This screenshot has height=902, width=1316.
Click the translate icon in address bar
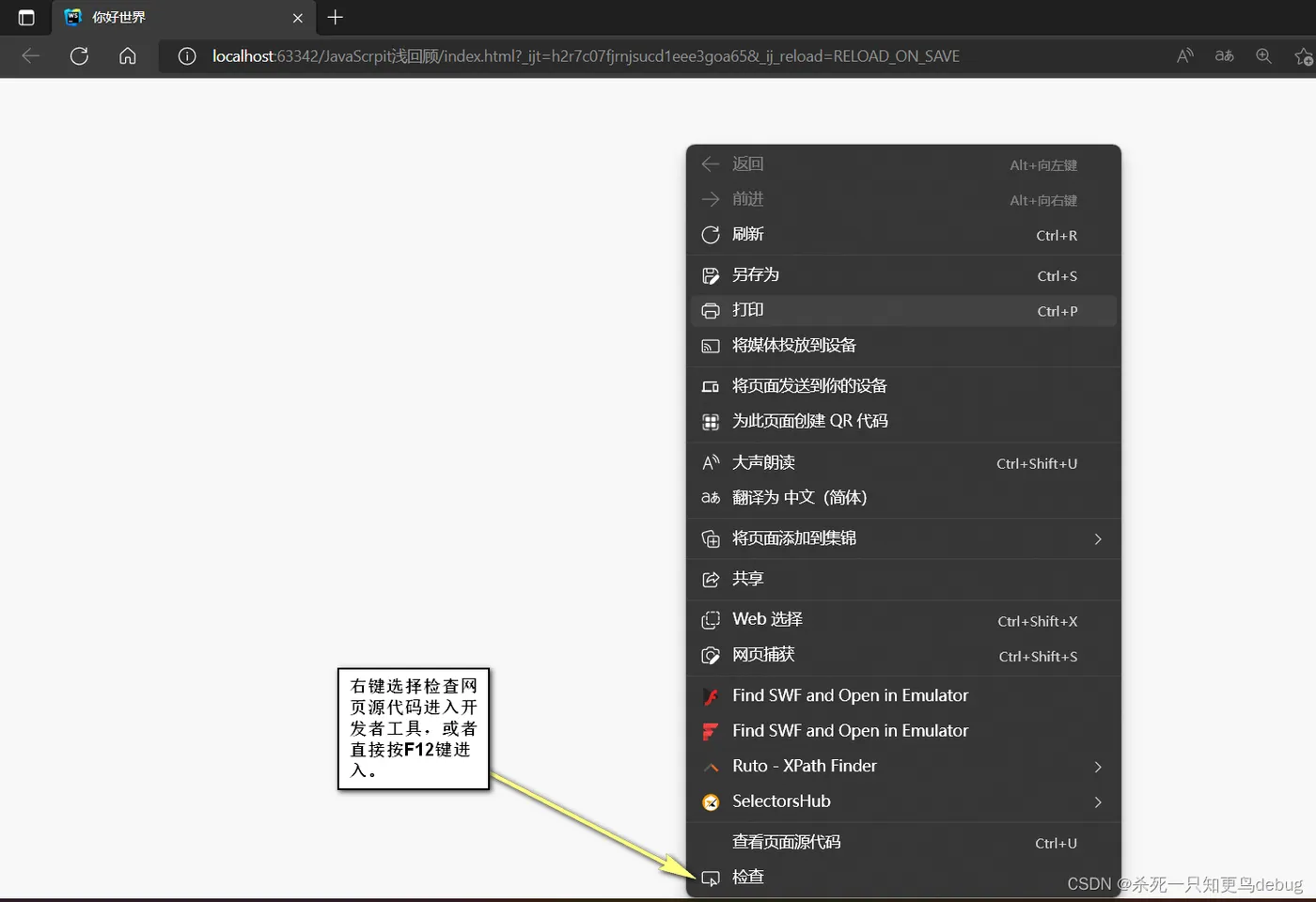[1224, 56]
